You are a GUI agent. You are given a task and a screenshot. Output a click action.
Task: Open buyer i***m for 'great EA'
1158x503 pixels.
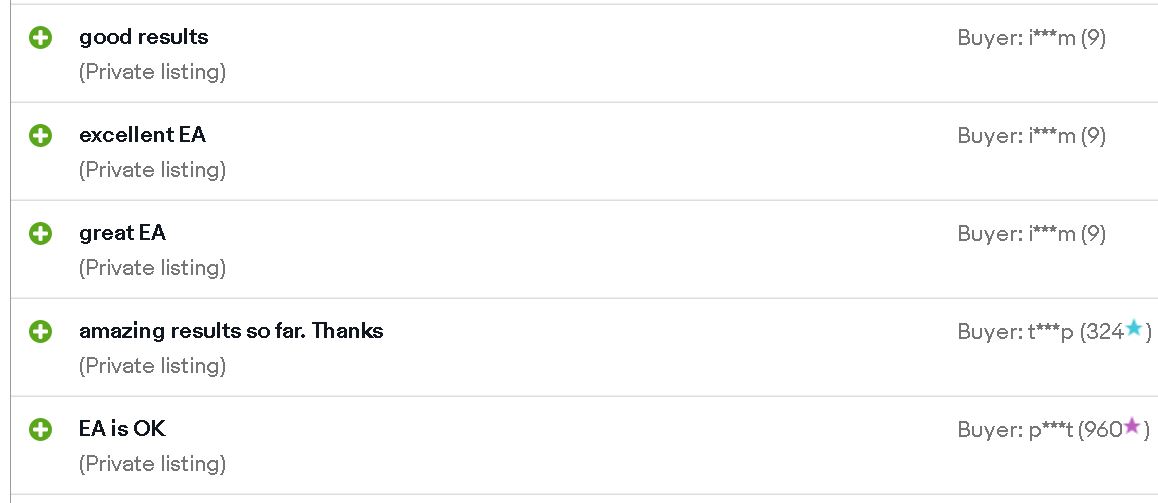tap(1032, 234)
